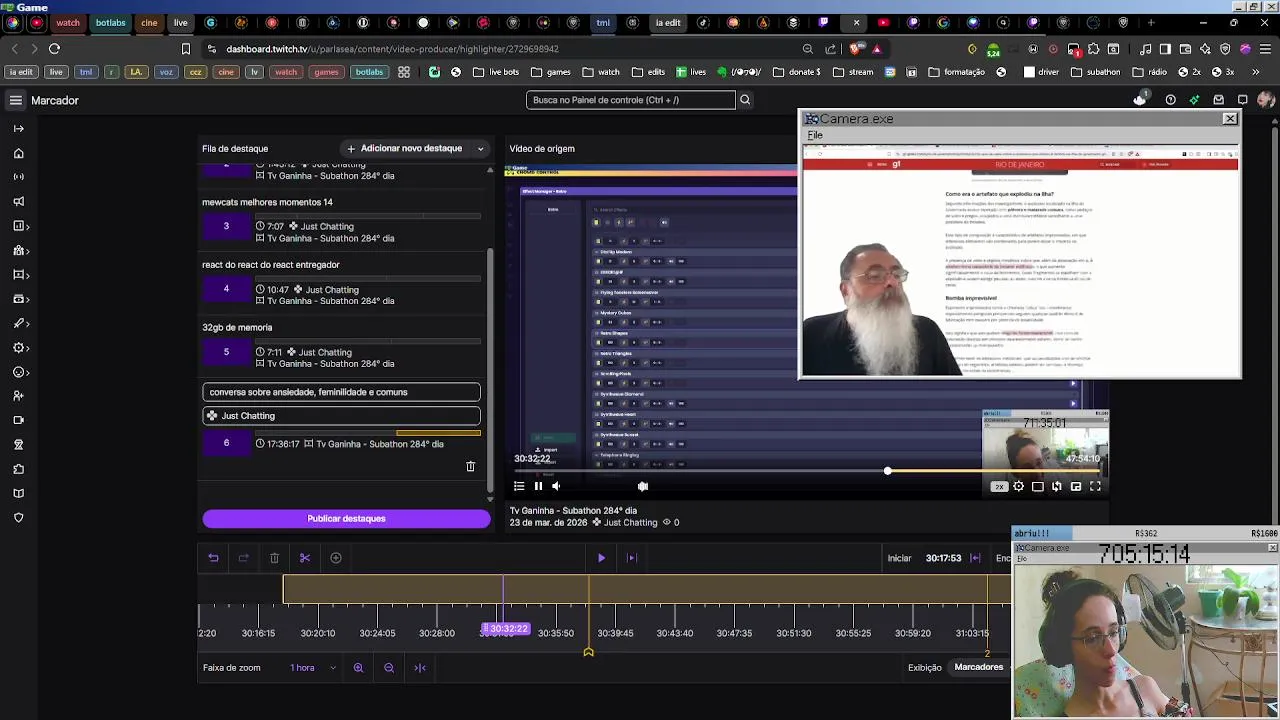Open the 'stream' bookmark folder
1280x720 pixels.
pyautogui.click(x=852, y=72)
